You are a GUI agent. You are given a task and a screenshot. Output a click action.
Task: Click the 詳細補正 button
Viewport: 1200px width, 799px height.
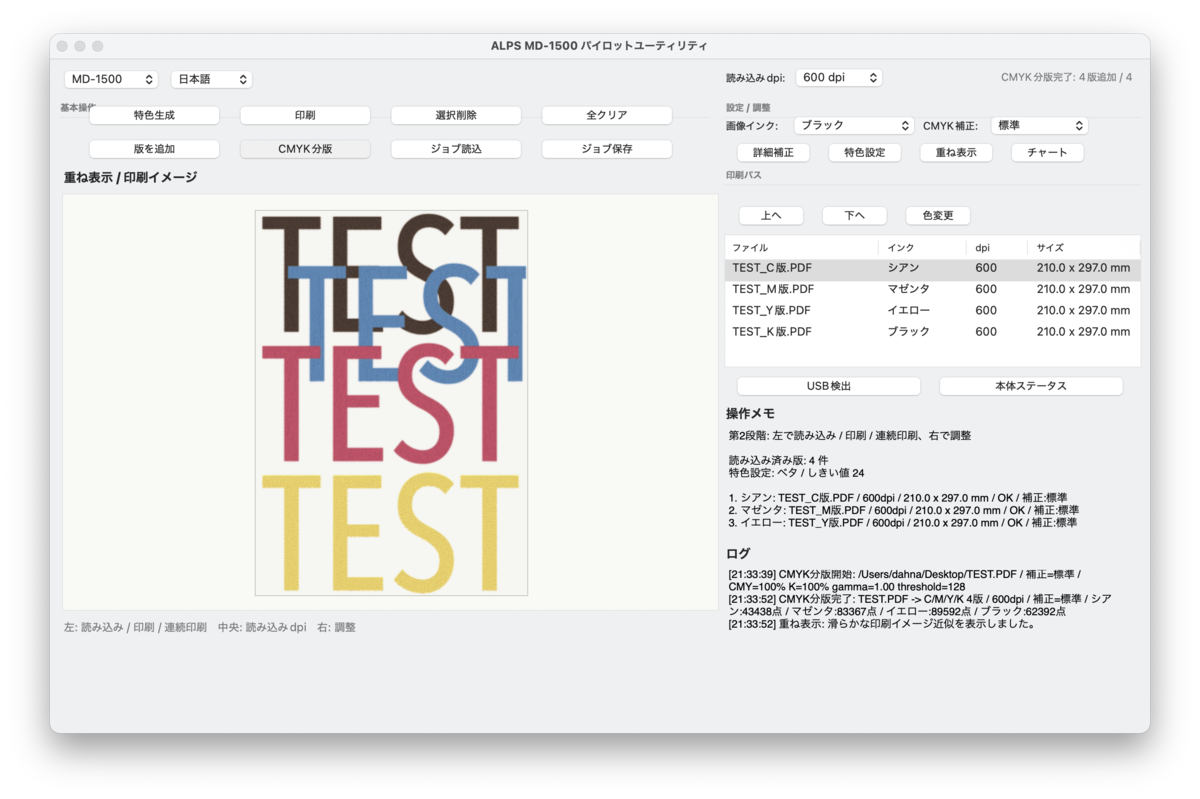click(773, 153)
